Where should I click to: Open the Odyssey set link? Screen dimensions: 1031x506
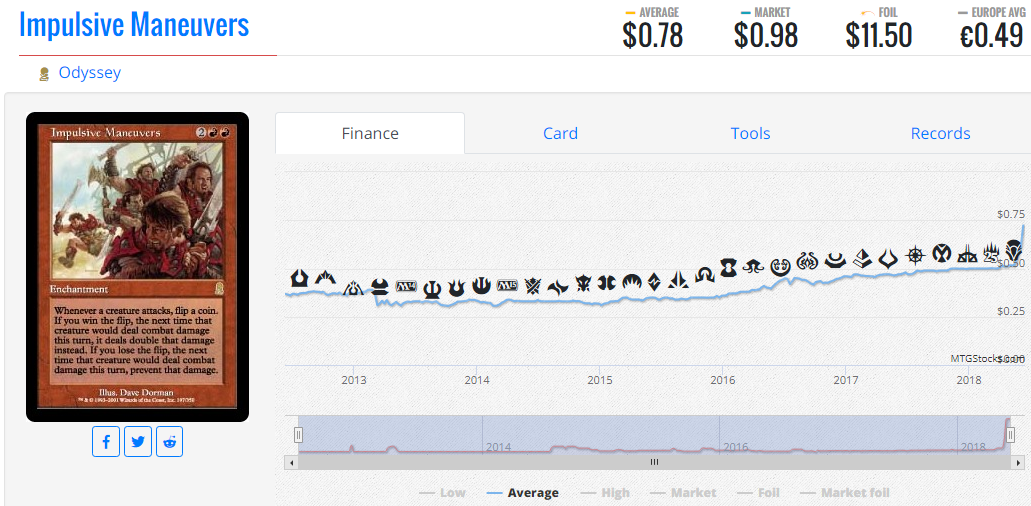point(89,73)
